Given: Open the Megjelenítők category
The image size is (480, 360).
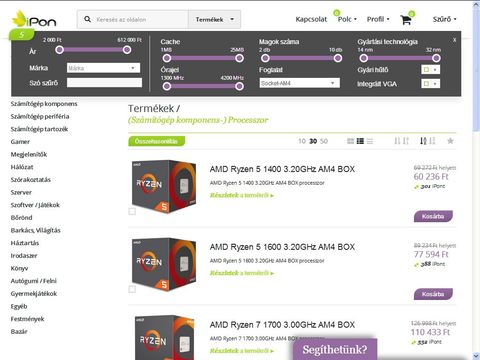Looking at the screenshot, I should 29,154.
